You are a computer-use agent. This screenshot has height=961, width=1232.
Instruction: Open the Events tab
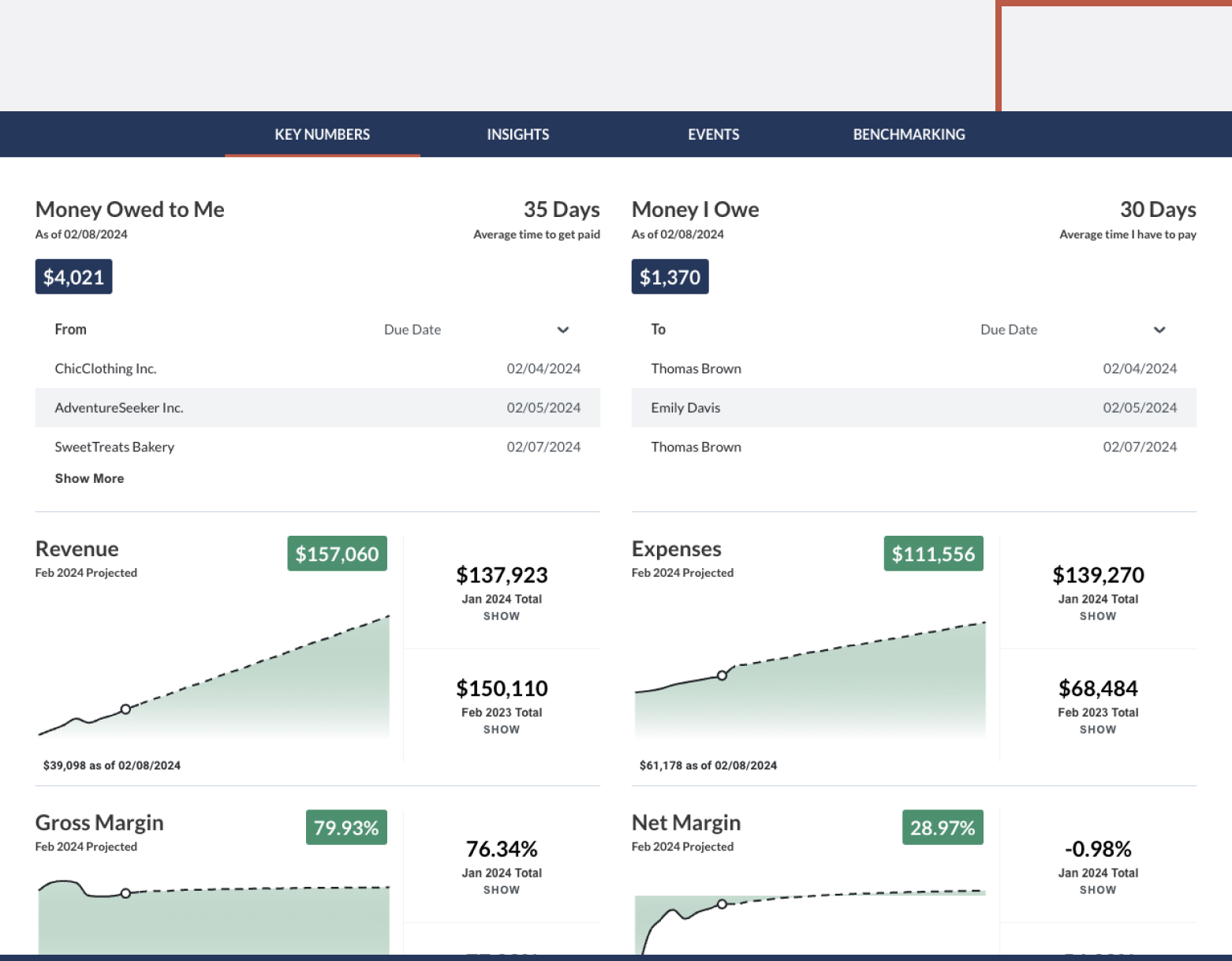[x=713, y=134]
